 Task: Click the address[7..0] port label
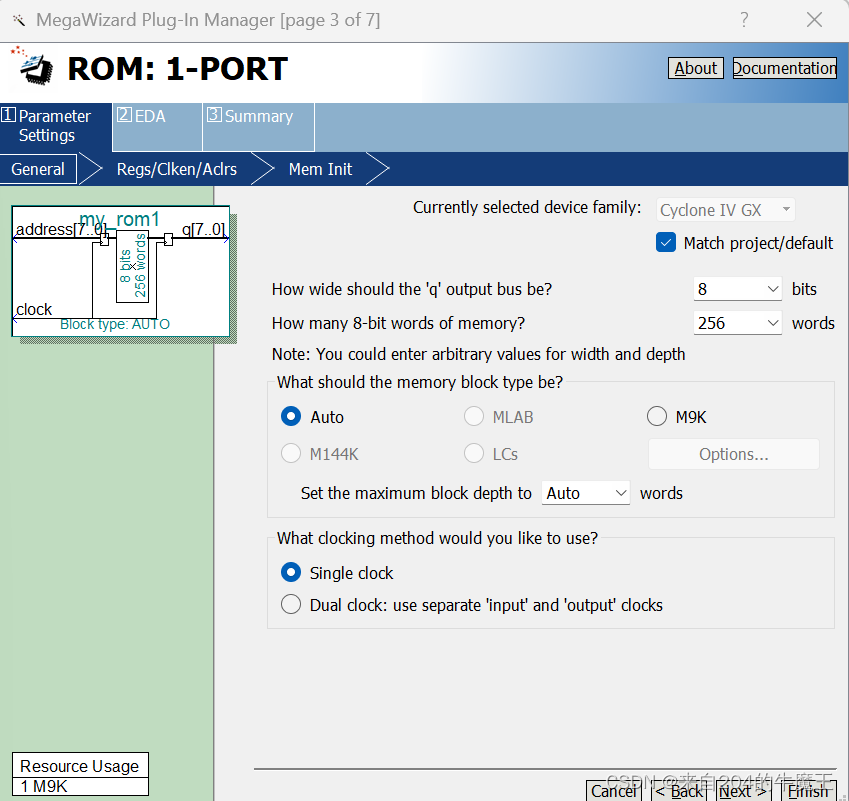[x=61, y=229]
